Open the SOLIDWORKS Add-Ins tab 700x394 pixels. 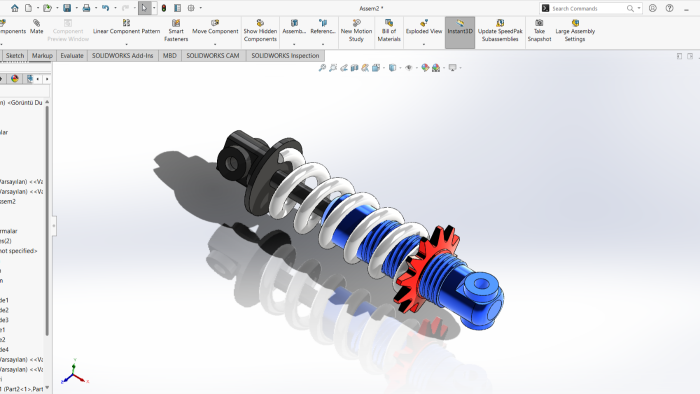(x=122, y=56)
